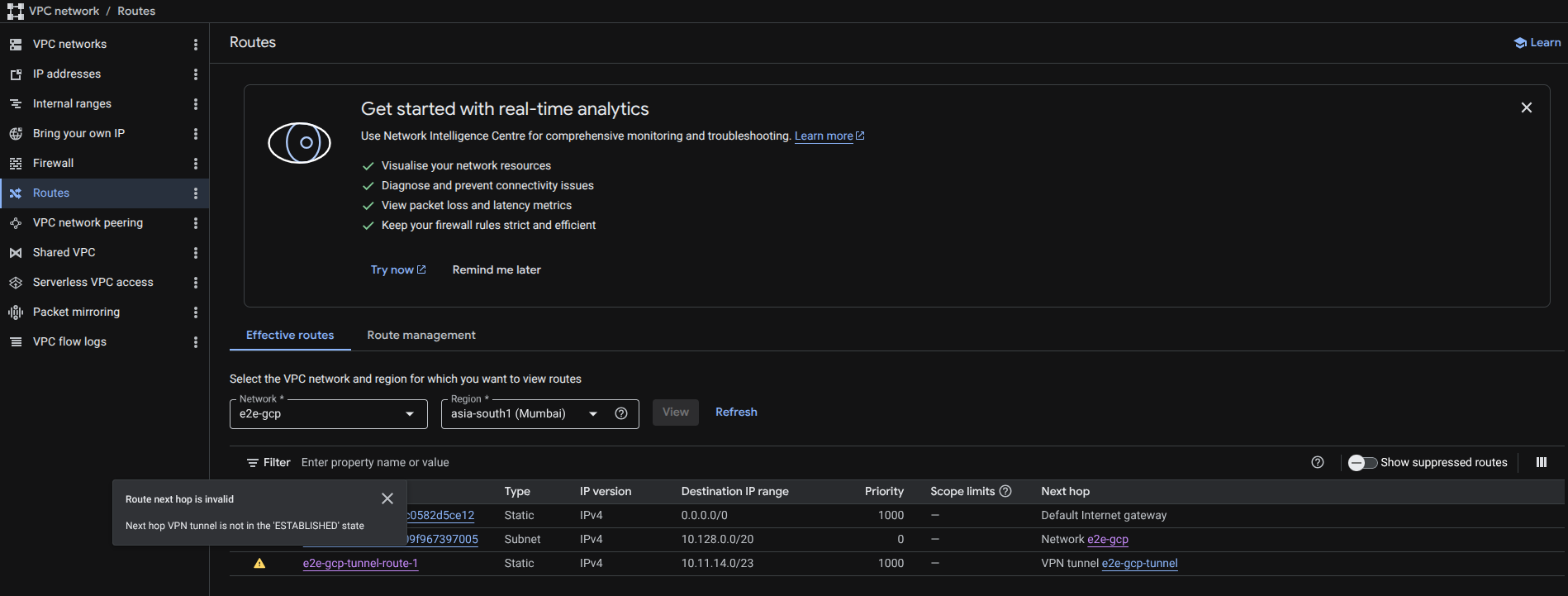Select the Internal ranges icon
This screenshot has height=596, width=1568.
click(16, 104)
